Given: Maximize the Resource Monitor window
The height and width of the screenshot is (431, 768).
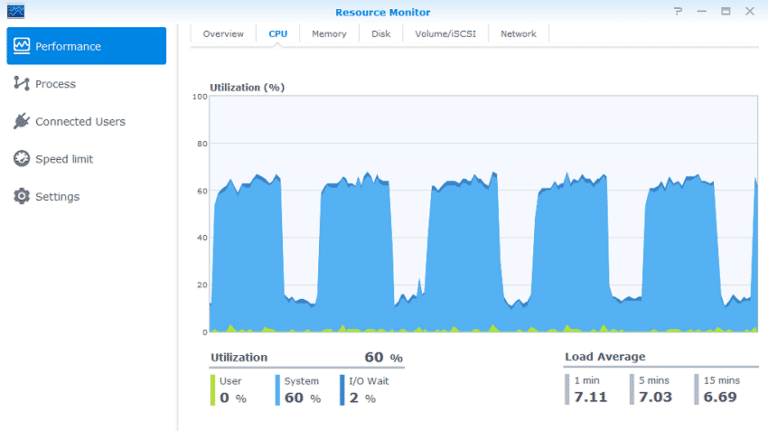Looking at the screenshot, I should pyautogui.click(x=726, y=11).
